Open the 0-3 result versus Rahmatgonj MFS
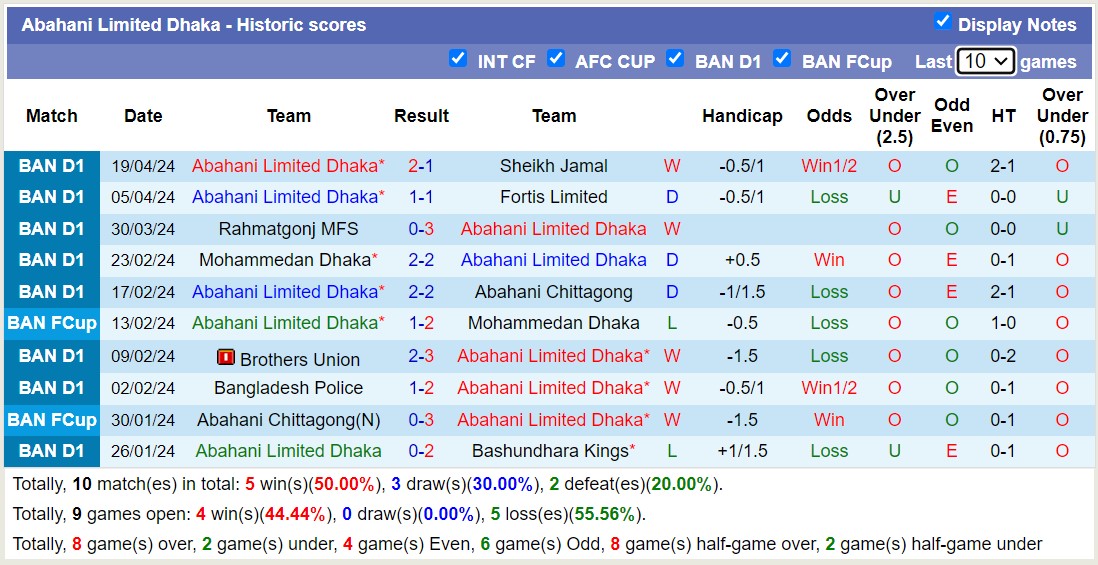Screen dimensions: 1098x565 pos(421,229)
